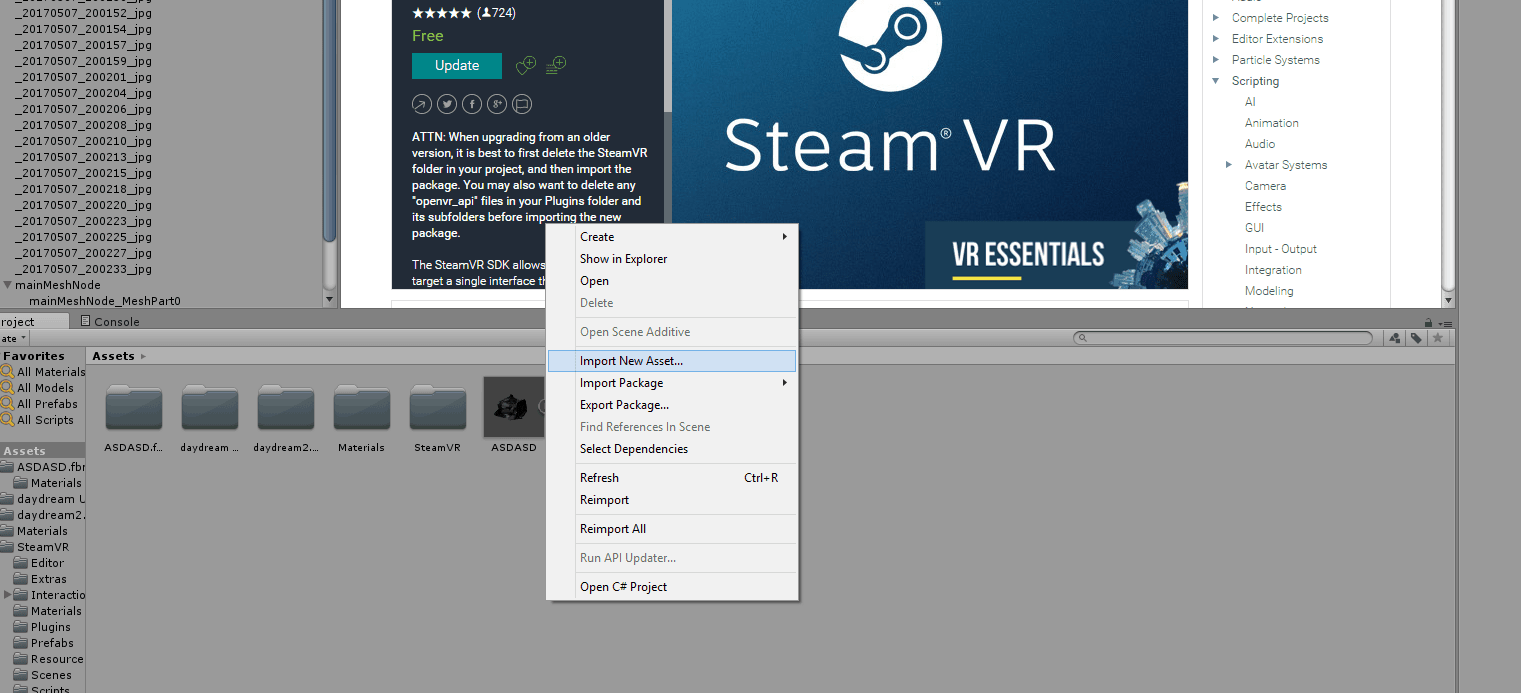Choose Open C# Project
Image resolution: width=1521 pixels, height=693 pixels.
[x=672, y=587]
